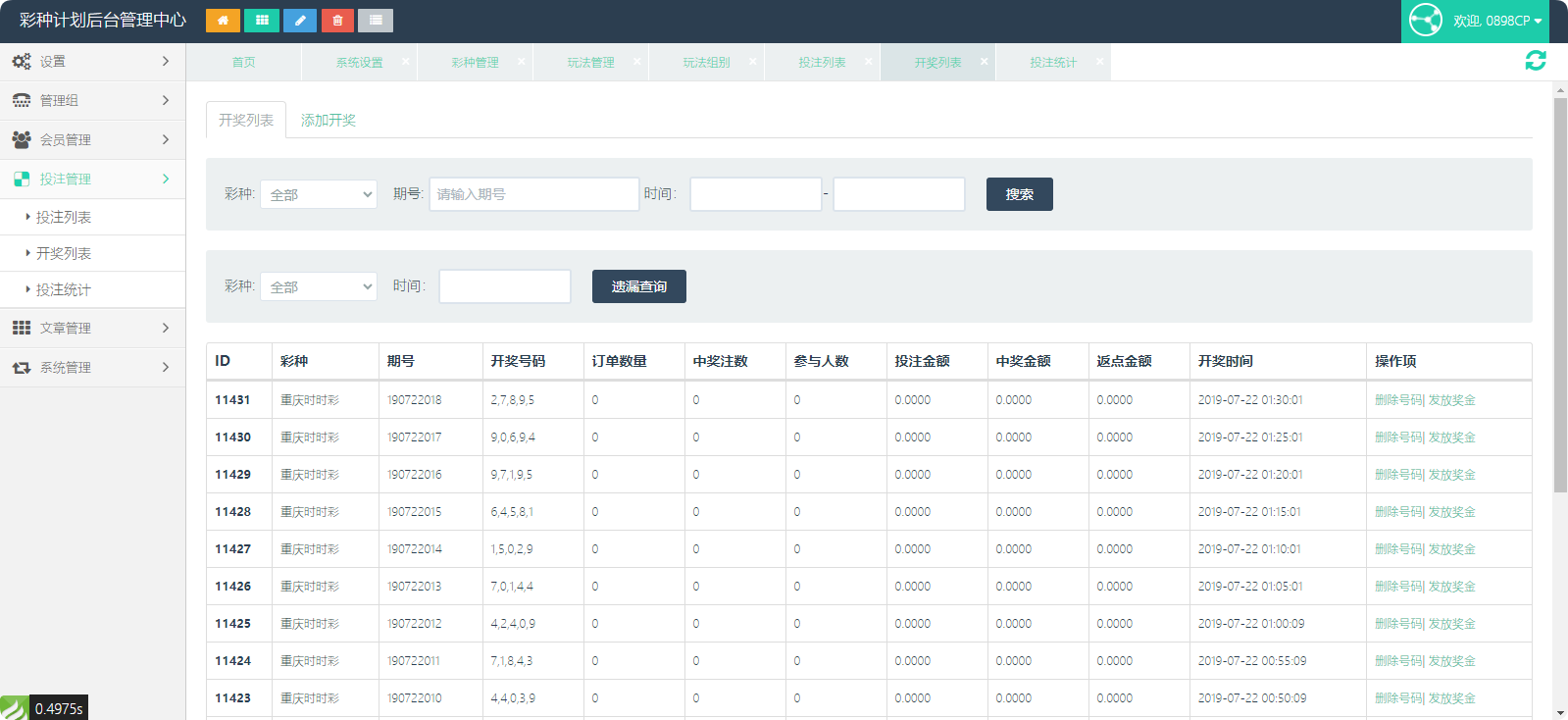Click the 遗漏查询 button

pyautogui.click(x=638, y=286)
